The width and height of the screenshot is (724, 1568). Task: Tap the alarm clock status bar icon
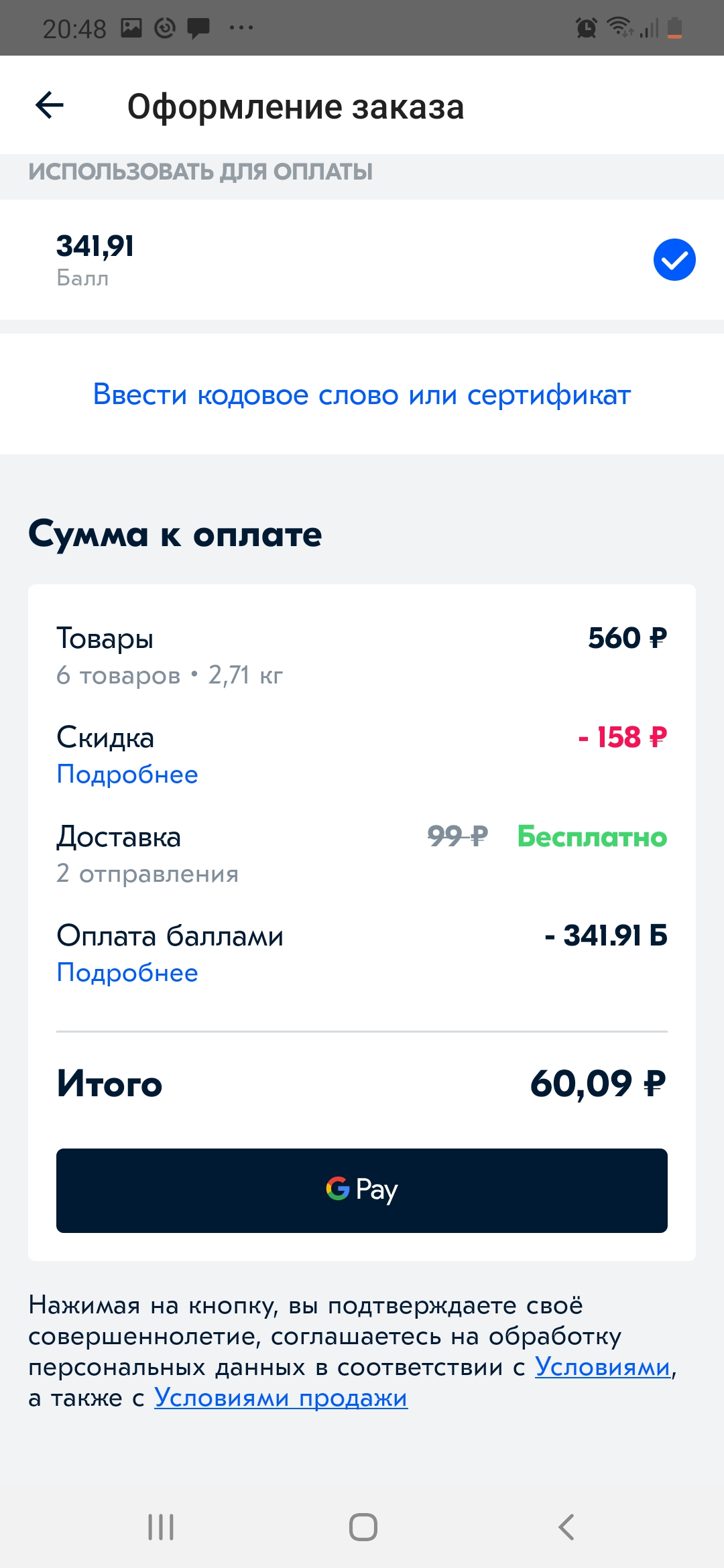pos(587,27)
